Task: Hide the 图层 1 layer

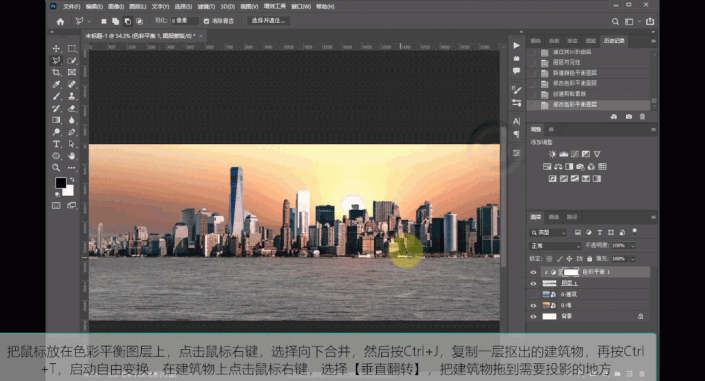Action: [533, 283]
